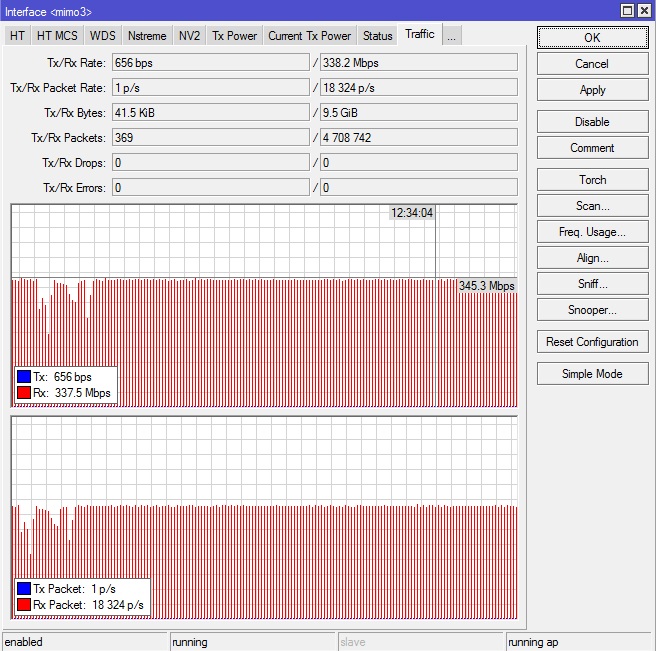
Task: Click the Tx Errors field
Action: [x=211, y=188]
